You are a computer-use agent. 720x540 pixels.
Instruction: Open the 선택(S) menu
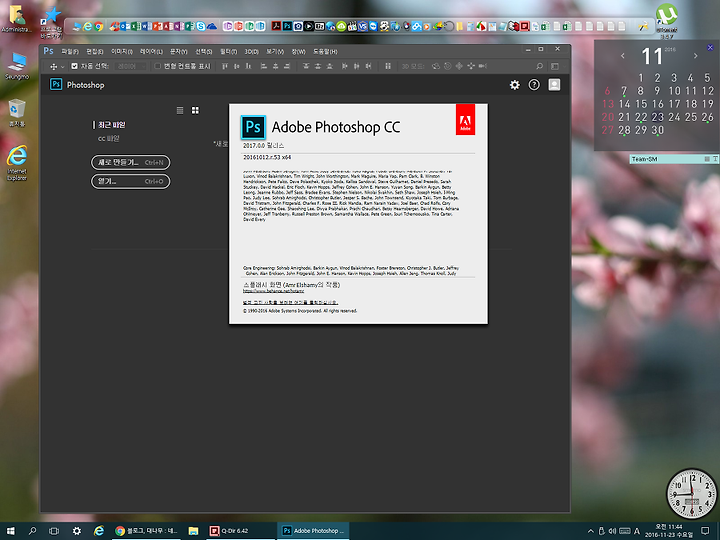click(x=204, y=51)
